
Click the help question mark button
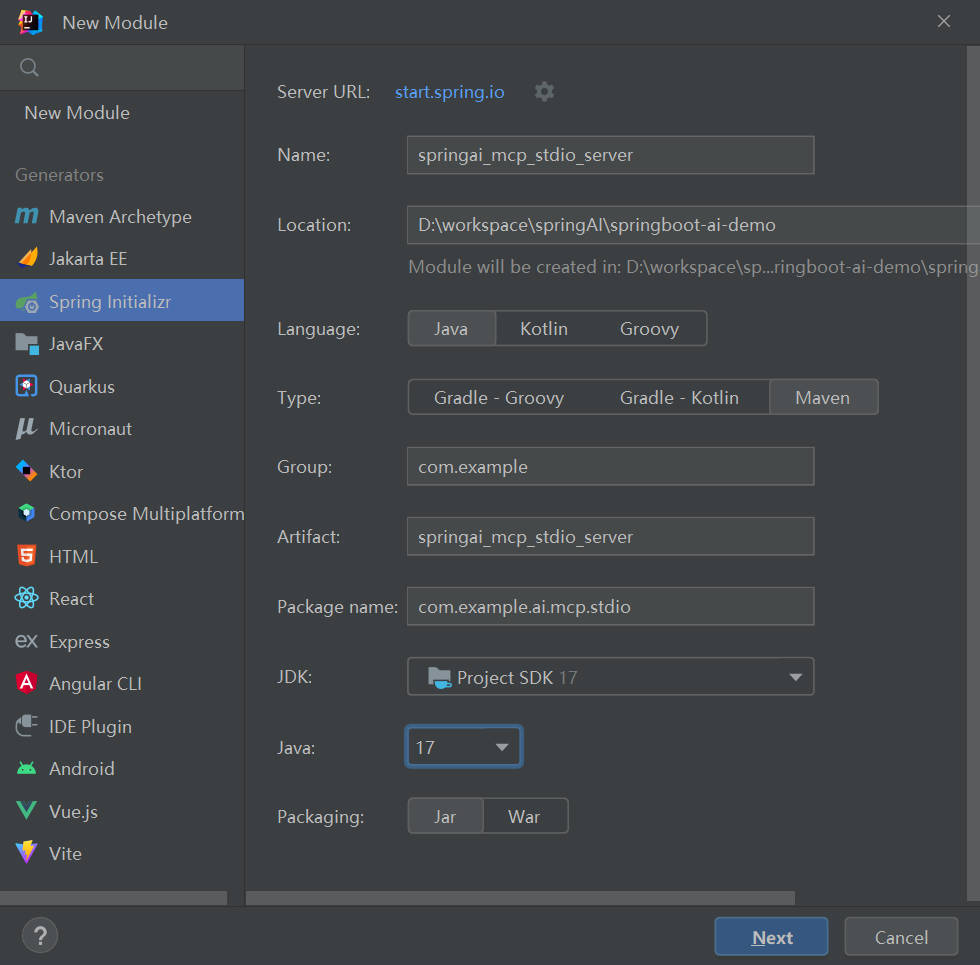pyautogui.click(x=40, y=936)
